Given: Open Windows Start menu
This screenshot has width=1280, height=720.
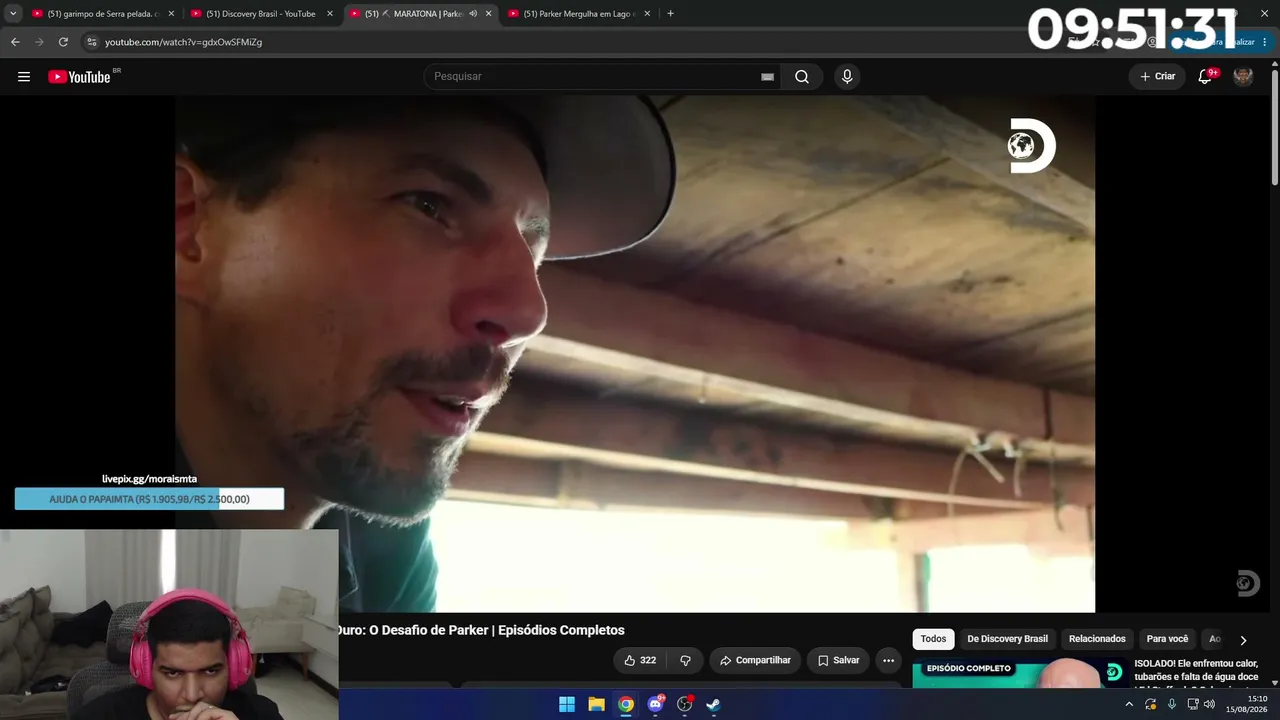Looking at the screenshot, I should 567,704.
